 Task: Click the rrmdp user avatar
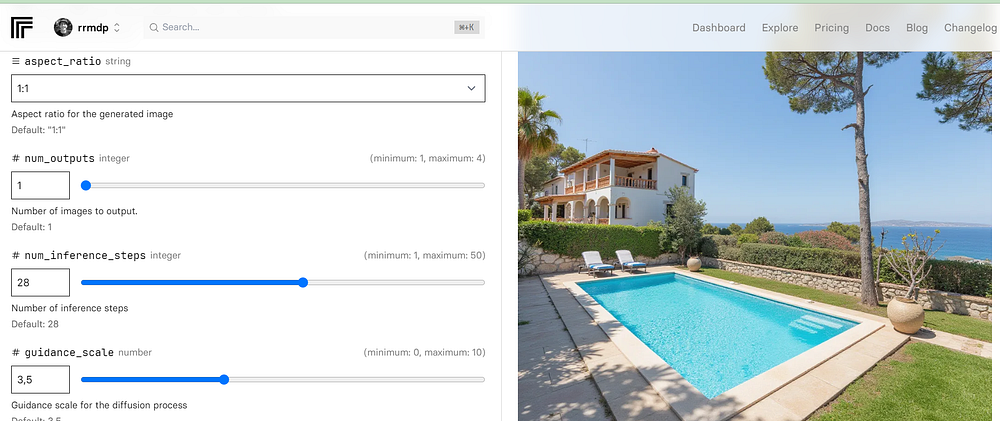click(63, 27)
